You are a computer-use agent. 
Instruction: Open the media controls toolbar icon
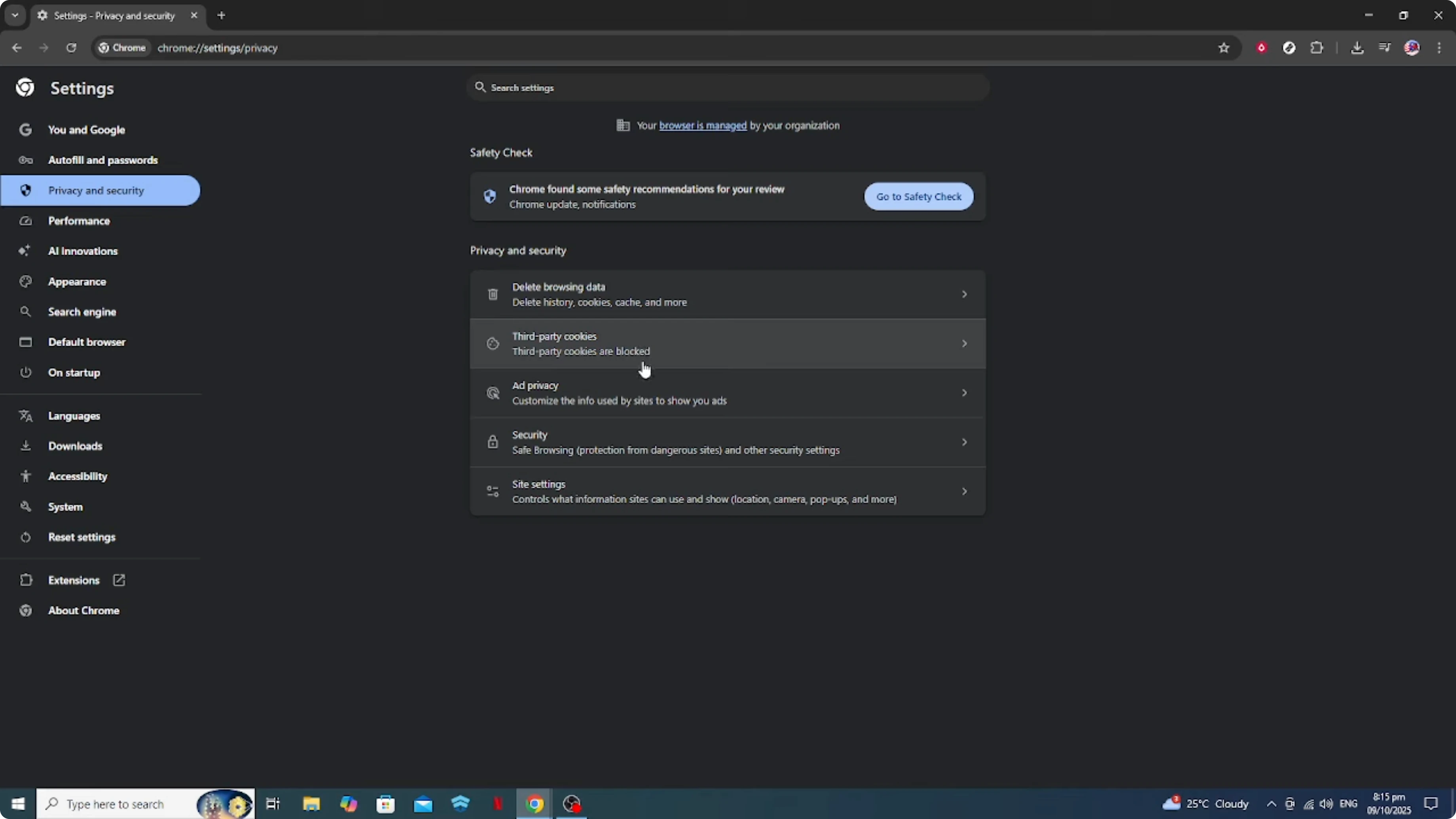1385,48
